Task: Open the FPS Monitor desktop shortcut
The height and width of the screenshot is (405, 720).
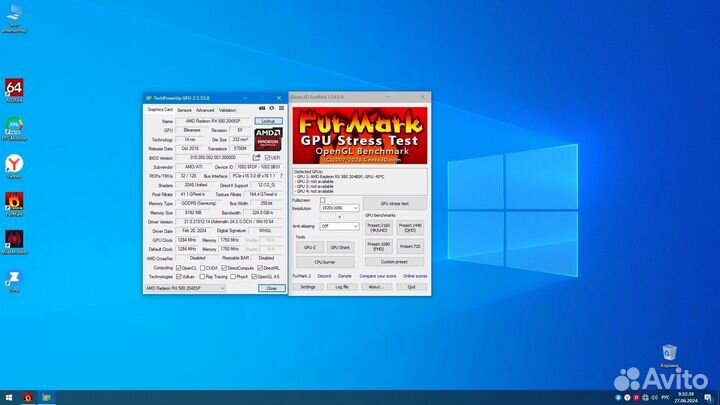Action: (14, 128)
